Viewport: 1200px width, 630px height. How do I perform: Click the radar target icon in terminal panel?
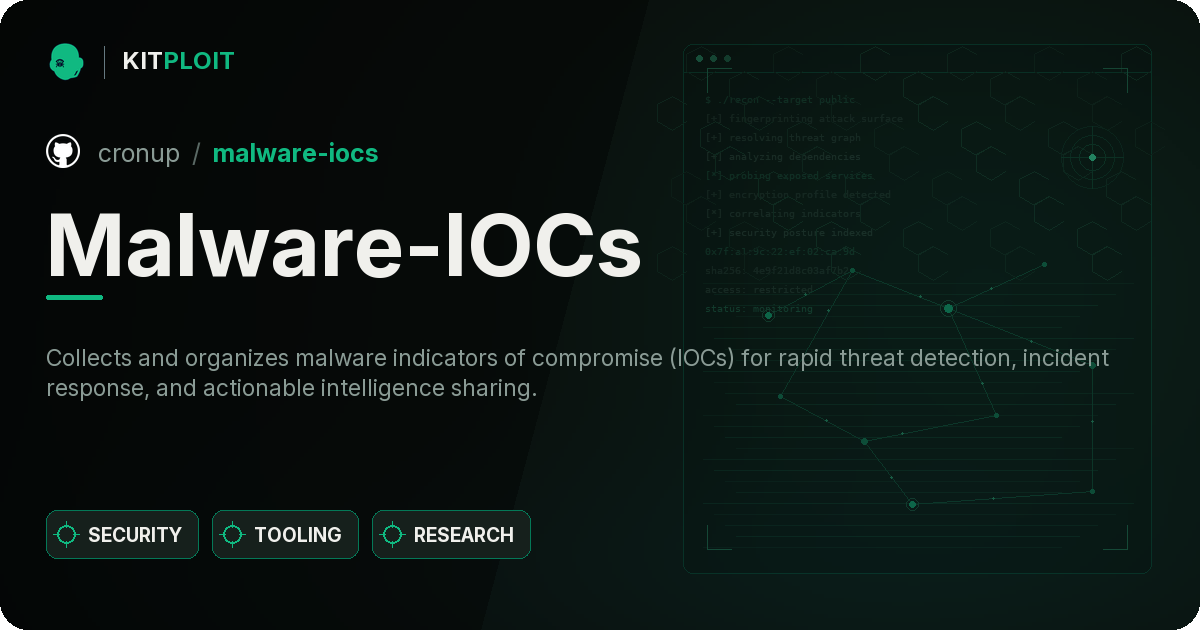1092,157
